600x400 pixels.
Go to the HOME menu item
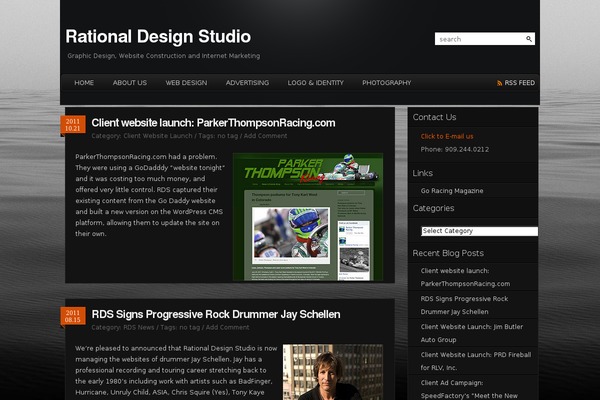84,83
